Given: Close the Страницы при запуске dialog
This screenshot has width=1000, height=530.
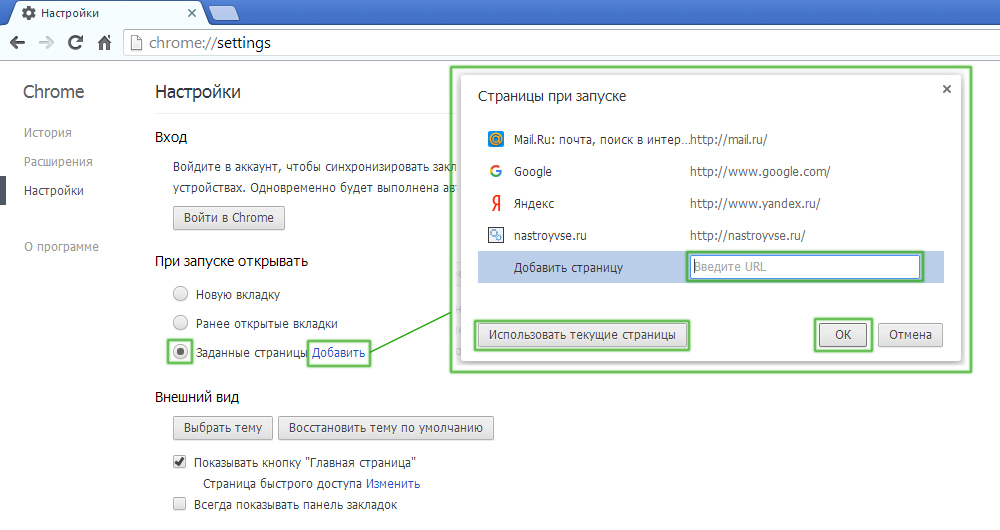Looking at the screenshot, I should 946,89.
